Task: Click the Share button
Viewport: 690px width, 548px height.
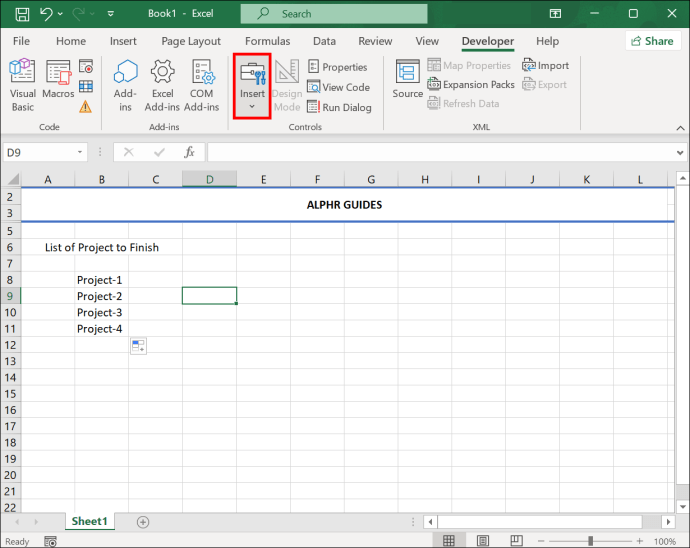Action: pos(653,41)
